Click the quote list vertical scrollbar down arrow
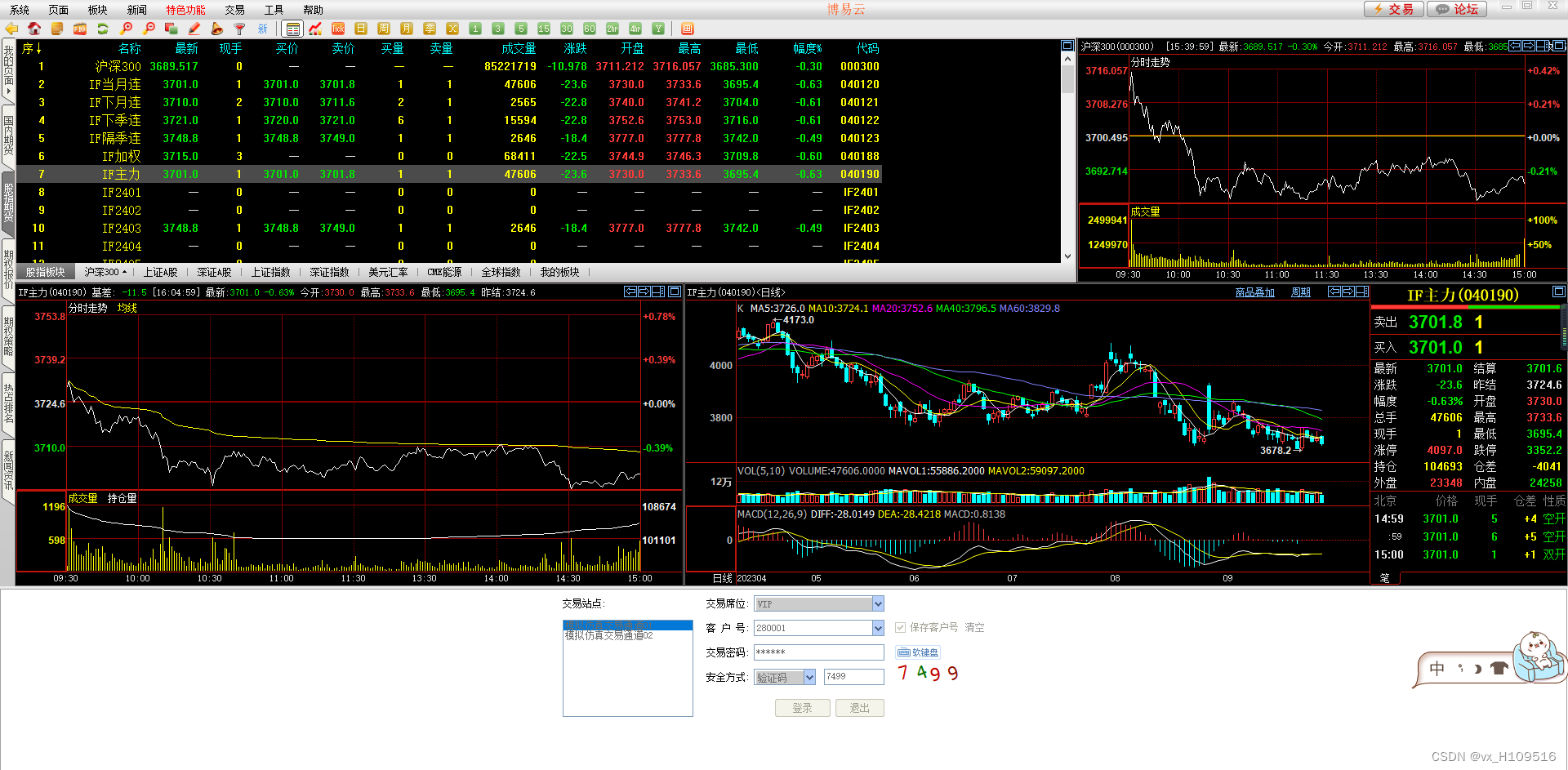Viewport: 1568px width, 770px height. coord(1067,256)
